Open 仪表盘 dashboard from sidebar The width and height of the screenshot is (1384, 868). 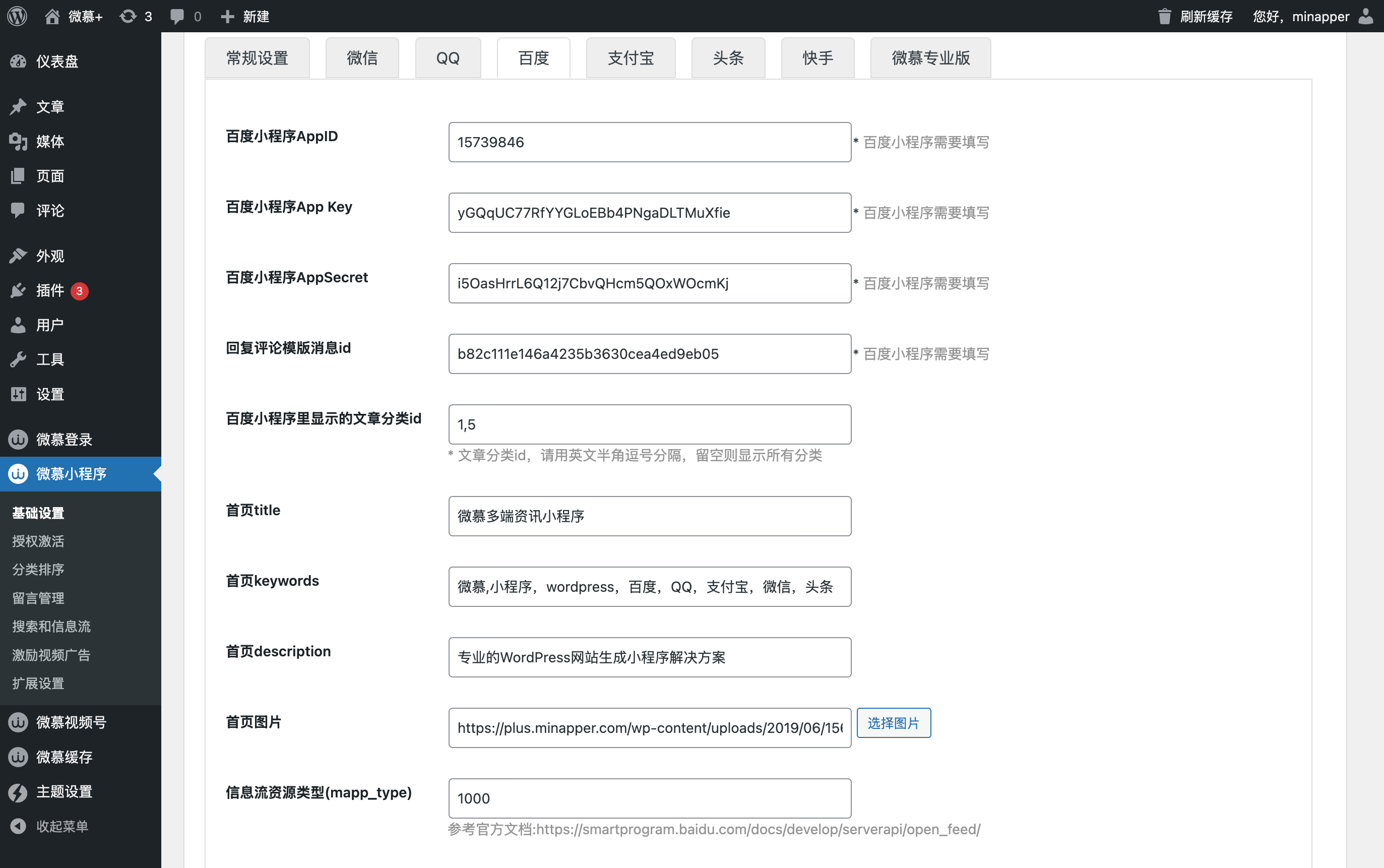coord(57,61)
